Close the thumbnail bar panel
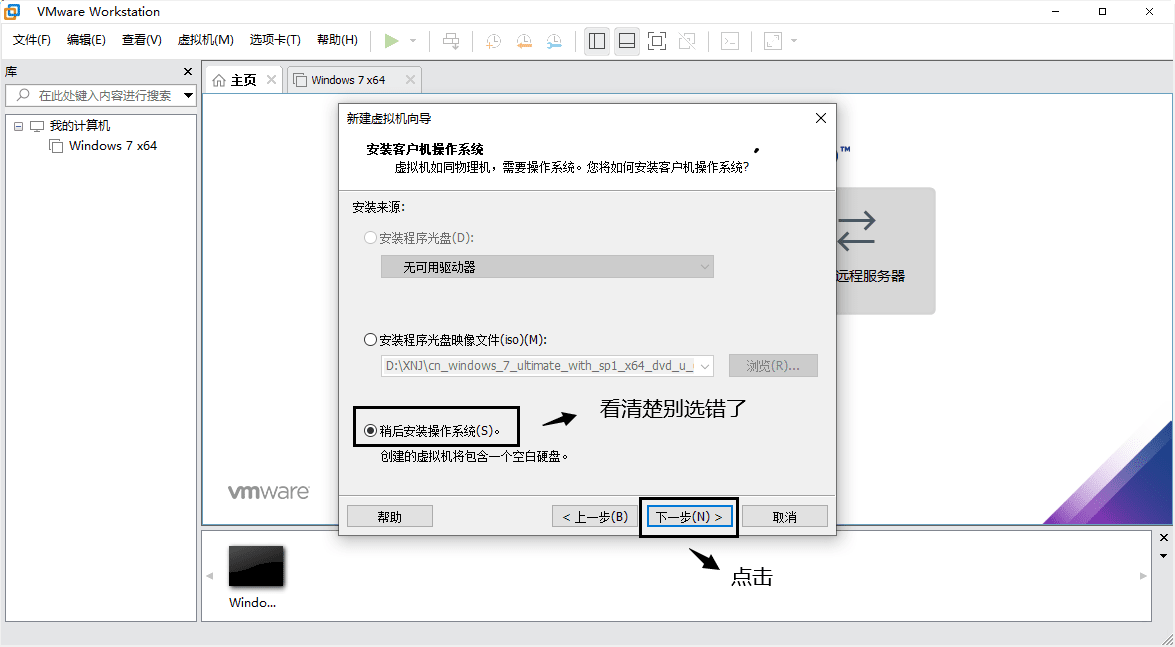The width and height of the screenshot is (1175, 647). (1164, 538)
